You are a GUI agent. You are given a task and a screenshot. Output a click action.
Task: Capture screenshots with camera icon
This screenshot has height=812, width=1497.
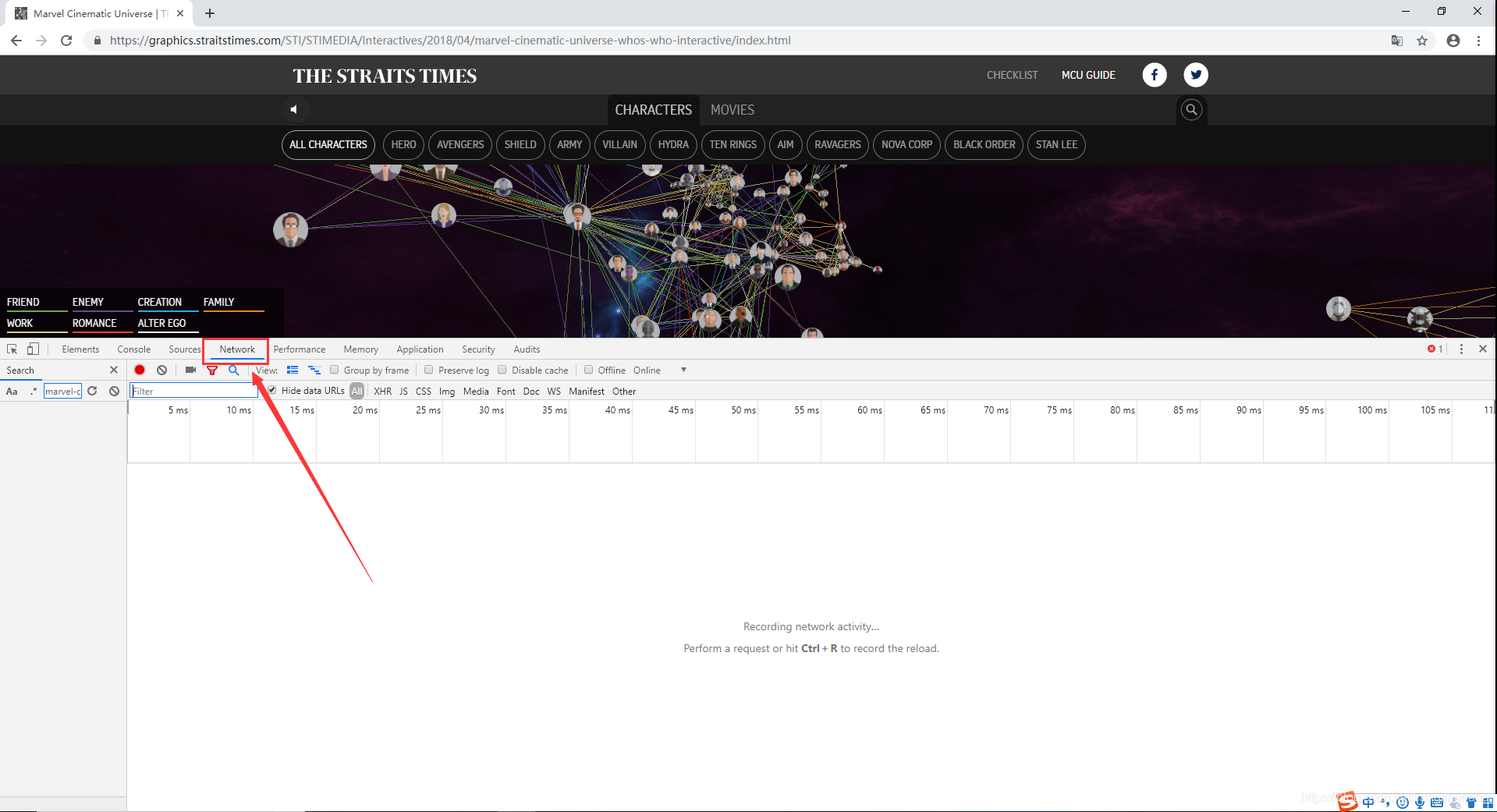[190, 371]
